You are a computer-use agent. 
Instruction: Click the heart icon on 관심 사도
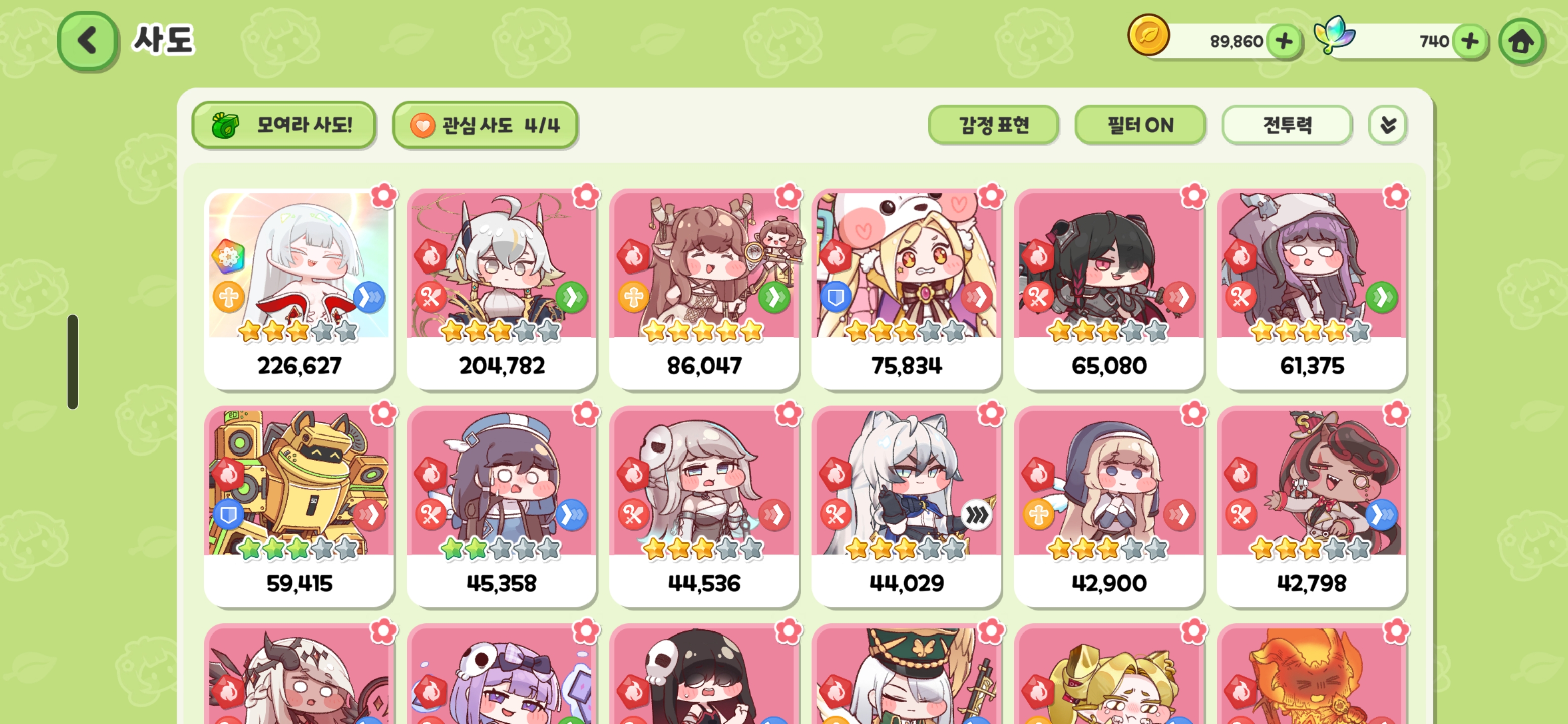[x=422, y=125]
